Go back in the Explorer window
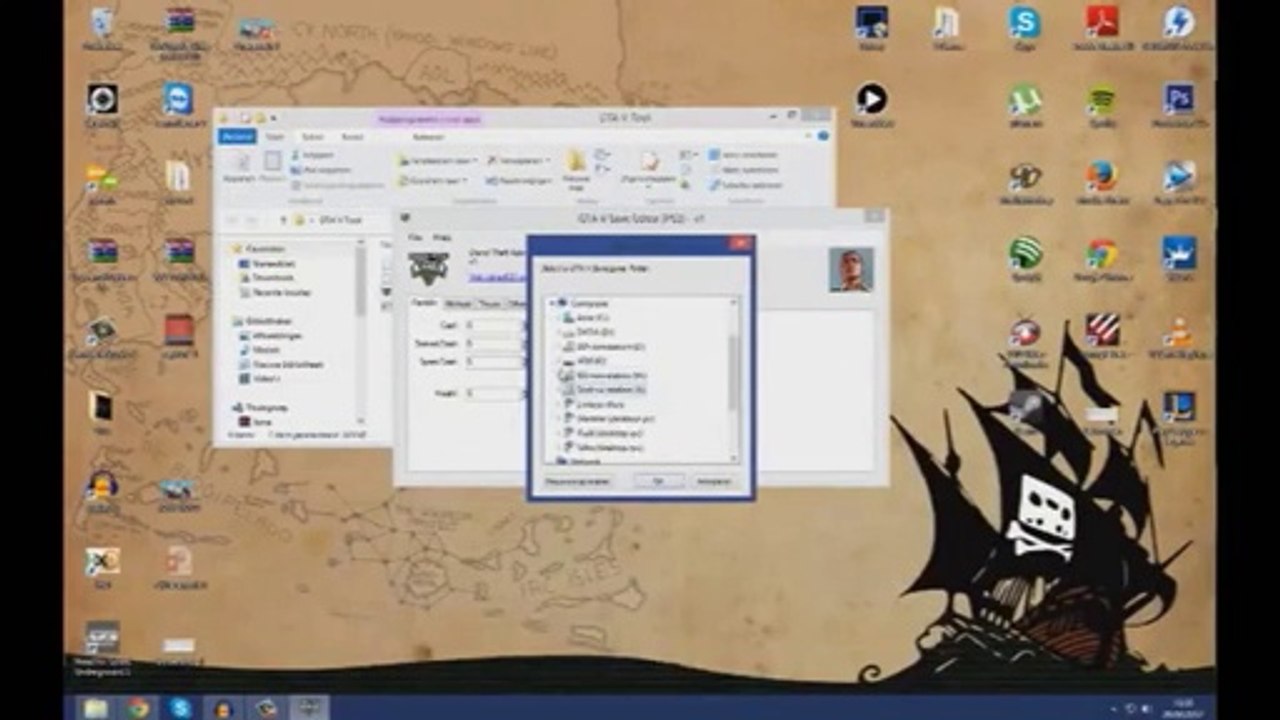Viewport: 1280px width, 720px height. coord(233,220)
